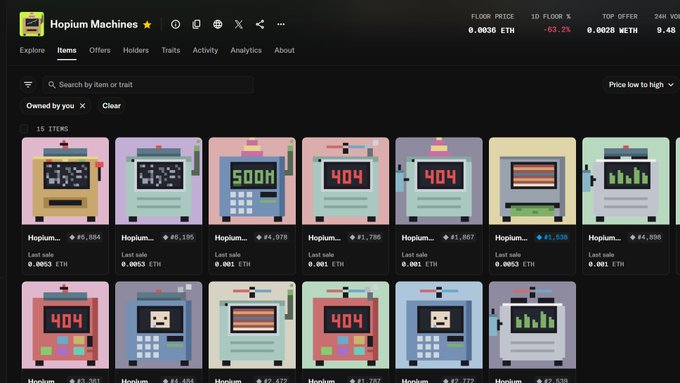Image resolution: width=680 pixels, height=383 pixels.
Task: Click the rarity rank #6,195 badge
Action: click(x=178, y=238)
